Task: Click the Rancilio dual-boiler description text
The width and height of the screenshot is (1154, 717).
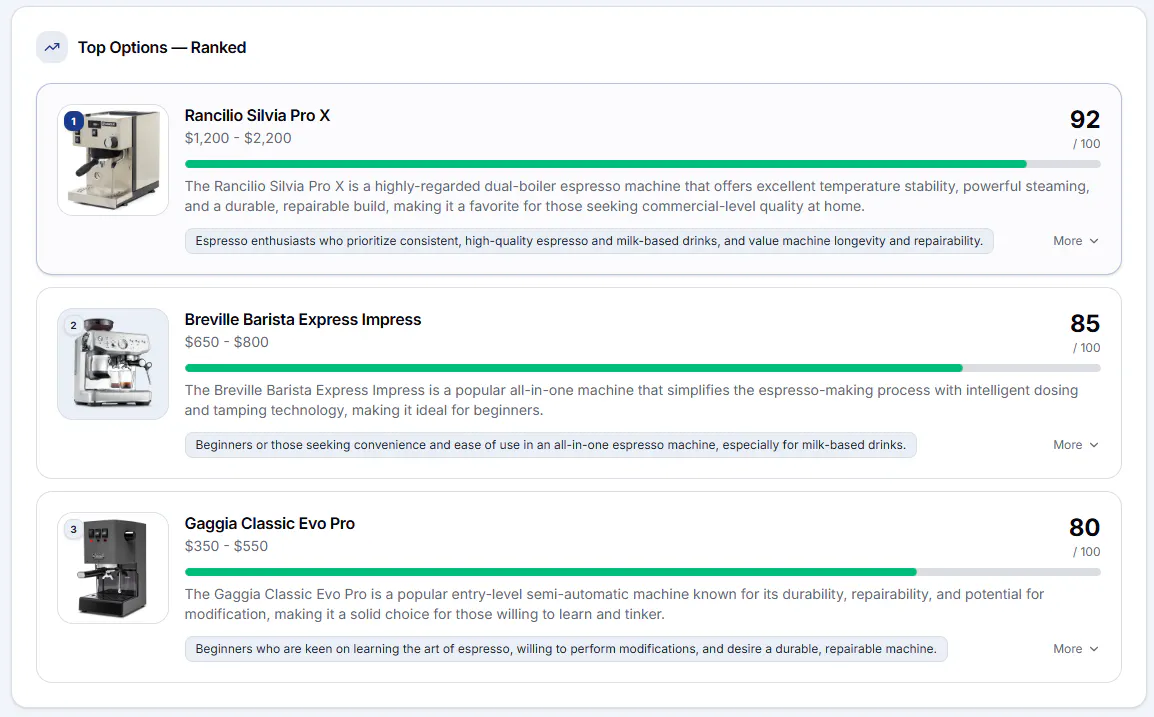Action: [637, 196]
